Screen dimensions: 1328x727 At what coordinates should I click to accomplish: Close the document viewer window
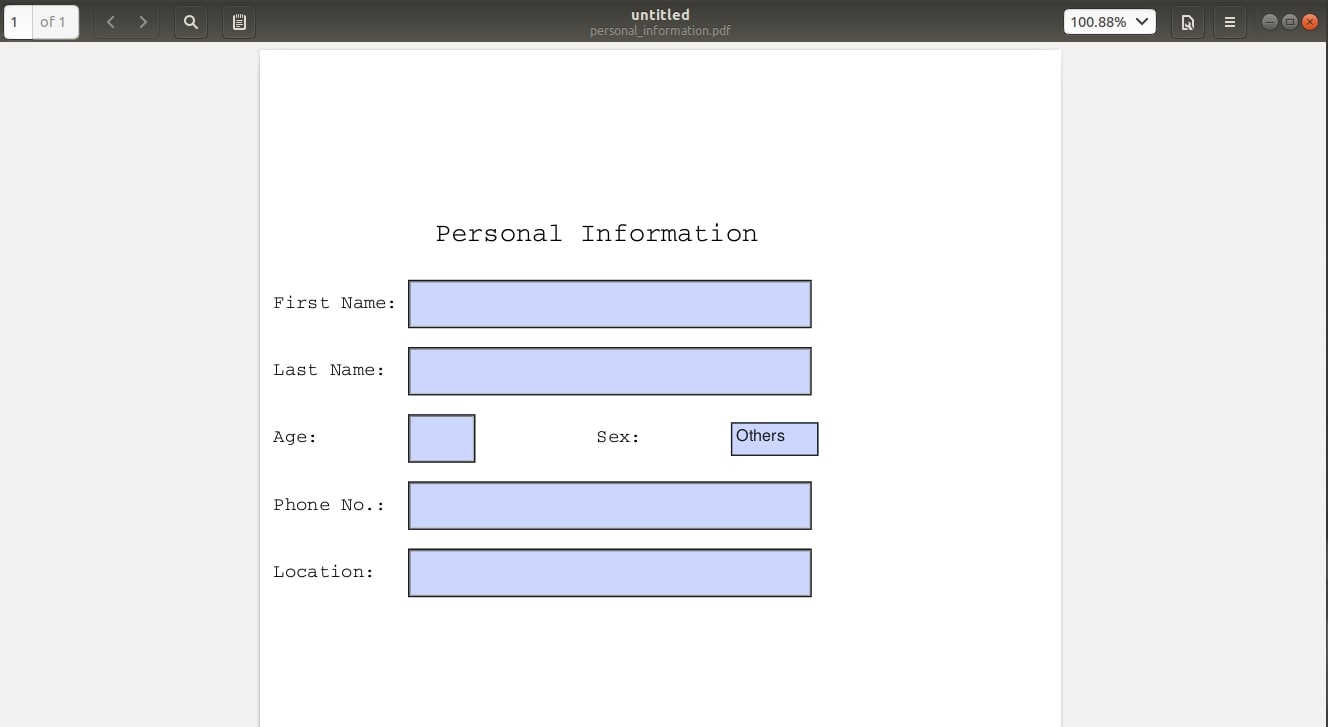[x=1310, y=22]
